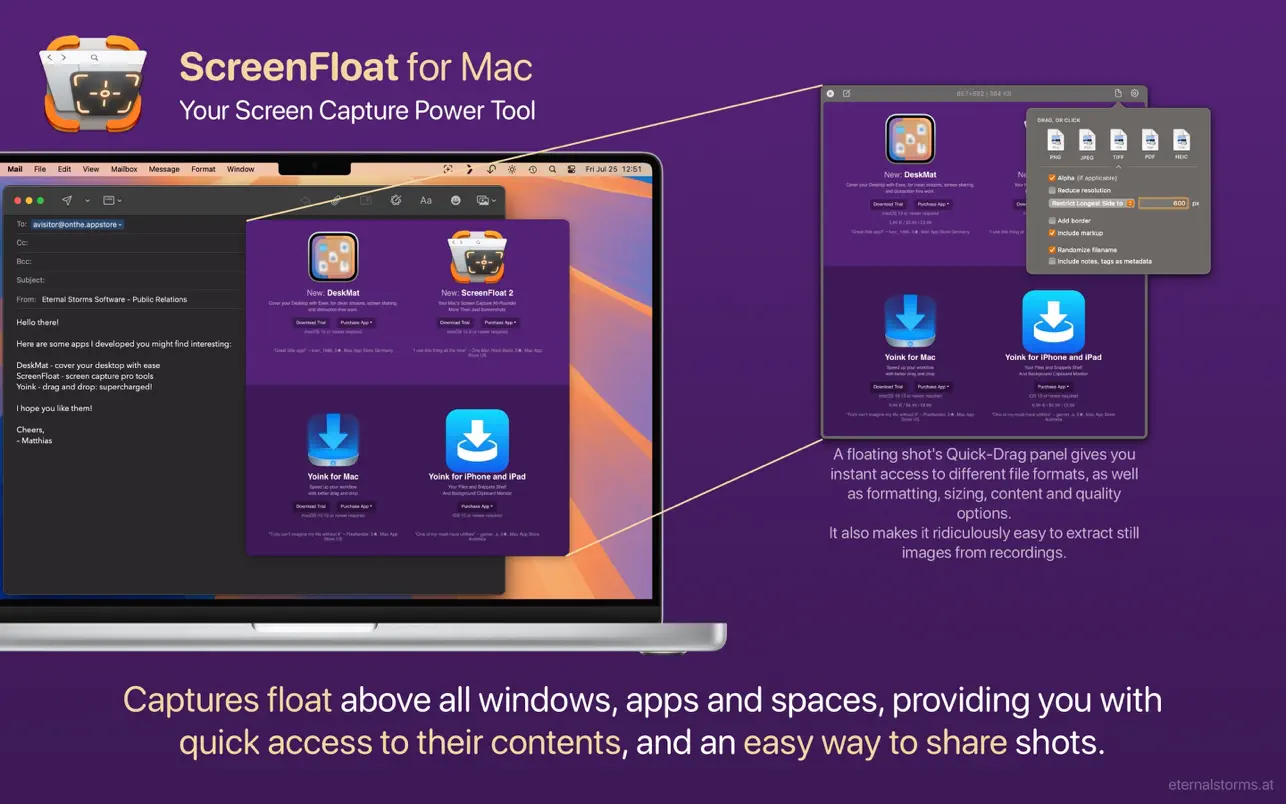
Task: Click ScreenFloat 2 app icon in shot over Mail
Action: (x=478, y=258)
